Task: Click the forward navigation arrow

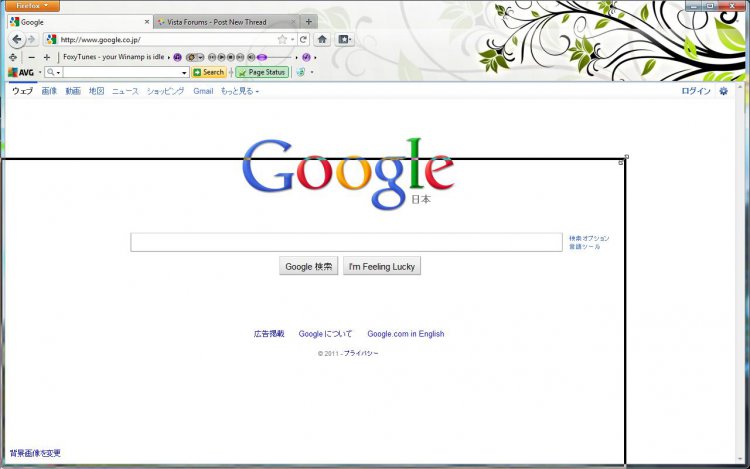Action: [x=32, y=40]
